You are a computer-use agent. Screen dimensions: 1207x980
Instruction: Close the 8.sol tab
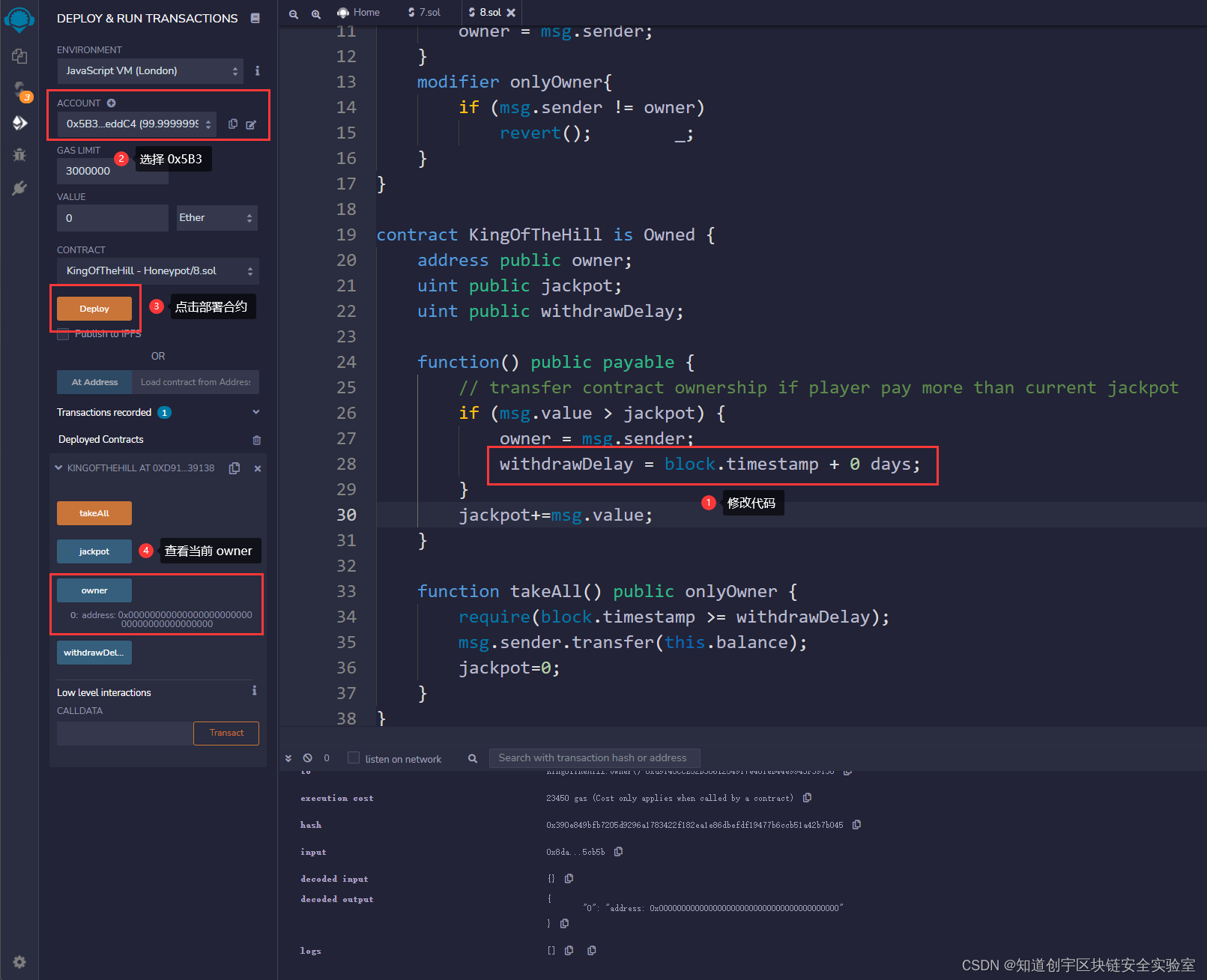511,13
